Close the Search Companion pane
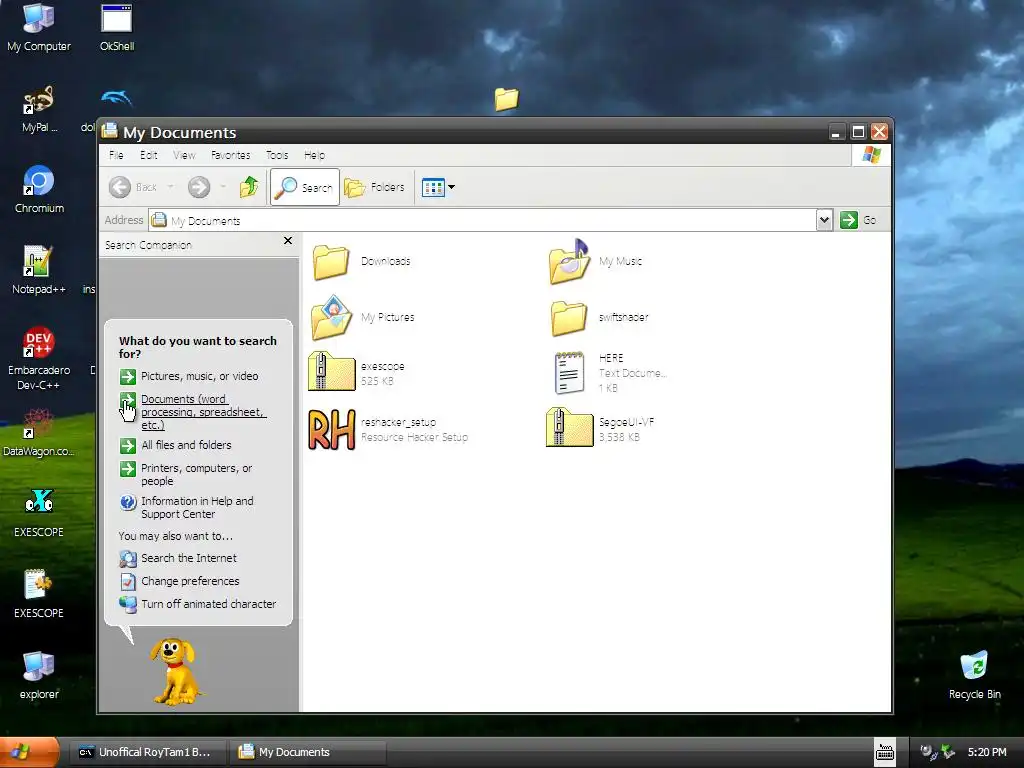The image size is (1024, 768). [x=288, y=241]
